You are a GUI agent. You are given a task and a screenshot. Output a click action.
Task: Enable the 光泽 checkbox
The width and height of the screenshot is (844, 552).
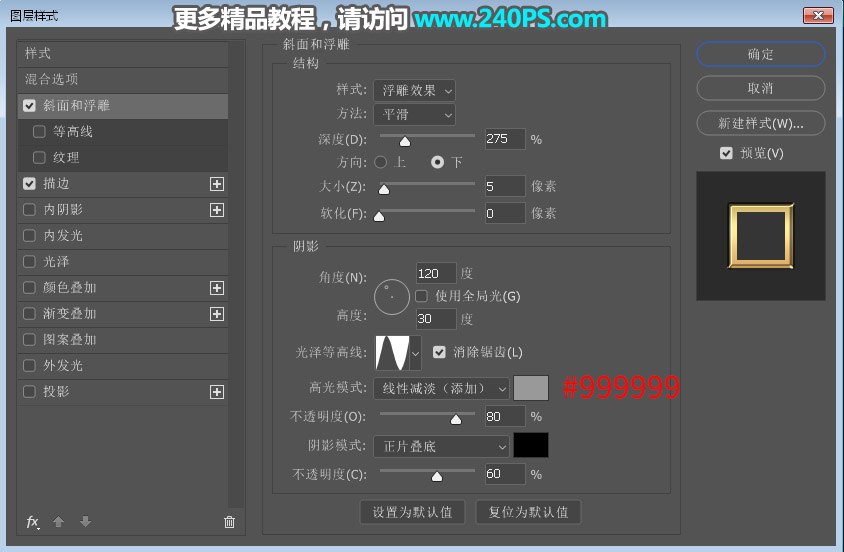point(30,261)
